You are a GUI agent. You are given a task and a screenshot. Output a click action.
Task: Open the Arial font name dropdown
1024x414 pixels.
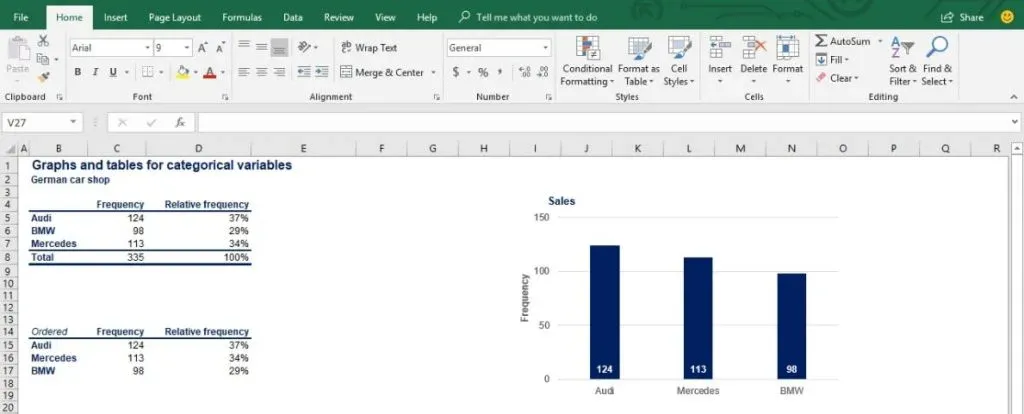coord(145,47)
